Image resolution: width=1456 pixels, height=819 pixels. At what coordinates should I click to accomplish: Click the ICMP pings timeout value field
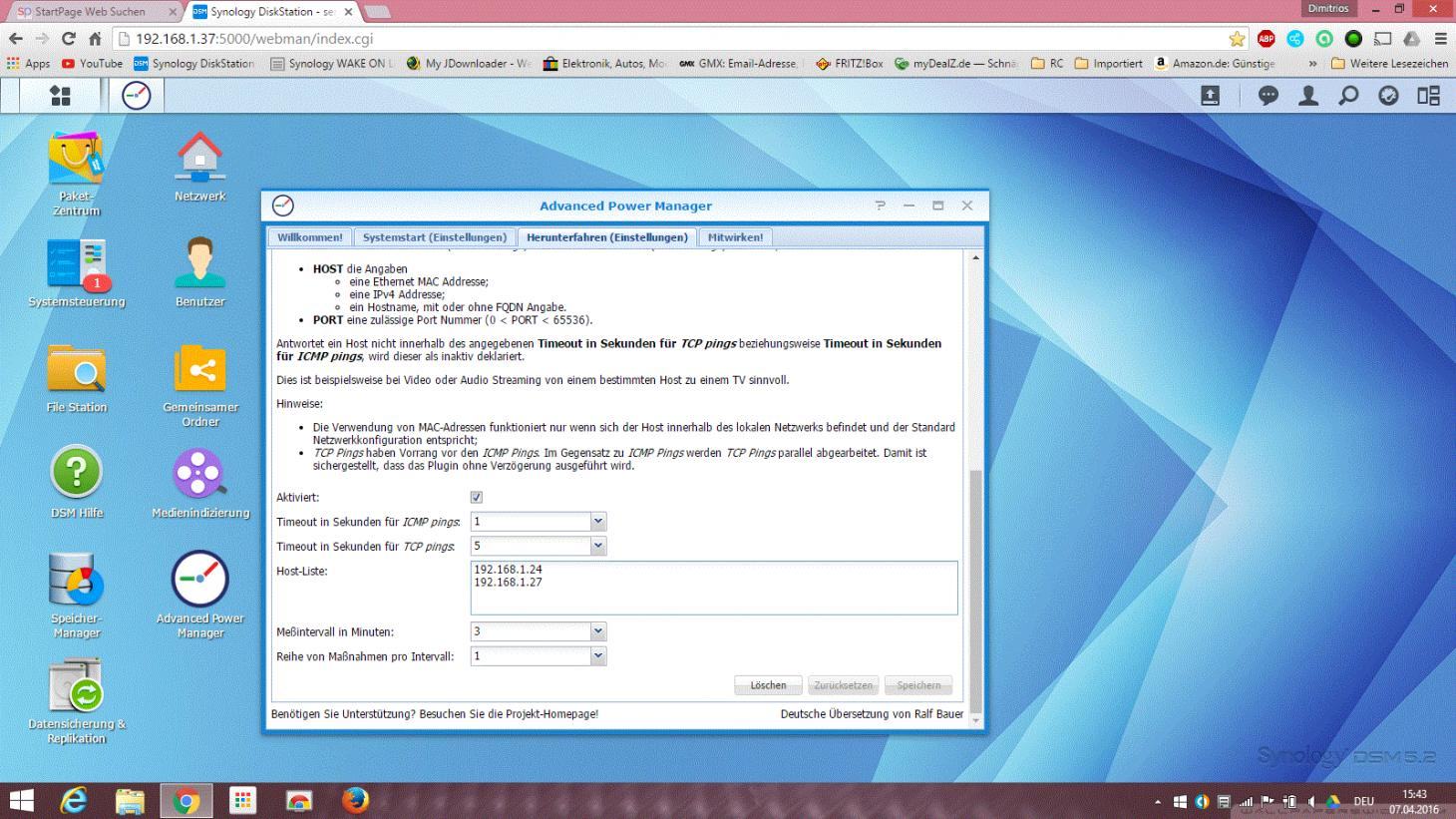click(x=531, y=521)
